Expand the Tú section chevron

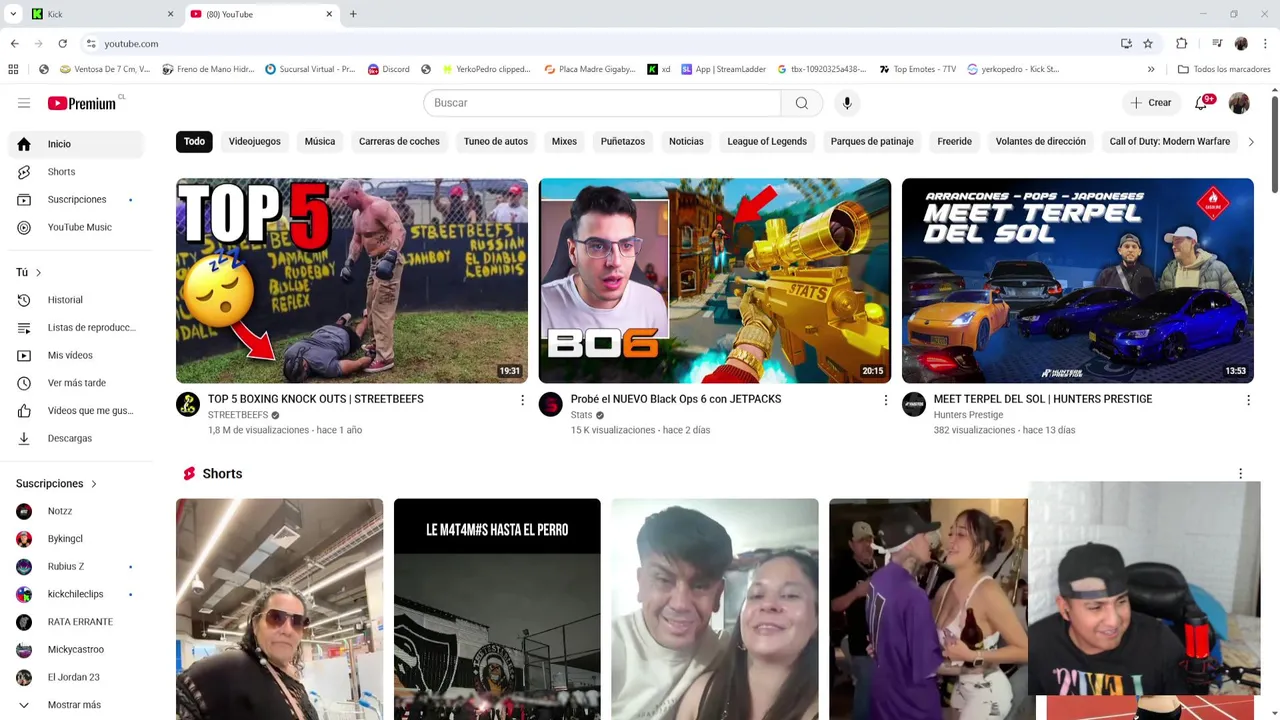39,273
